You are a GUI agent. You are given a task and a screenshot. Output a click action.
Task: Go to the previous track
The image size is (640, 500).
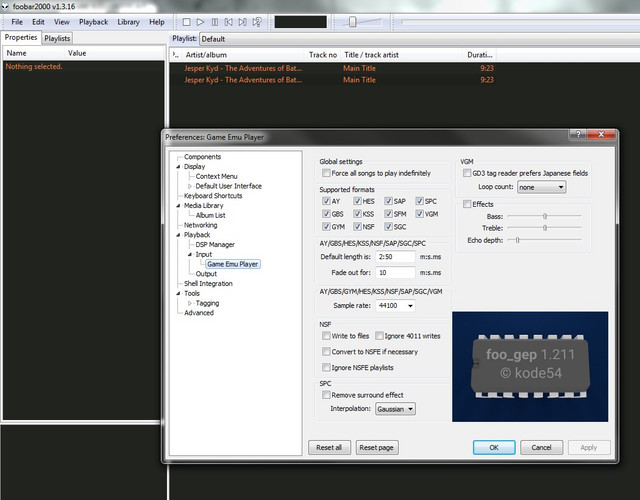(x=229, y=22)
